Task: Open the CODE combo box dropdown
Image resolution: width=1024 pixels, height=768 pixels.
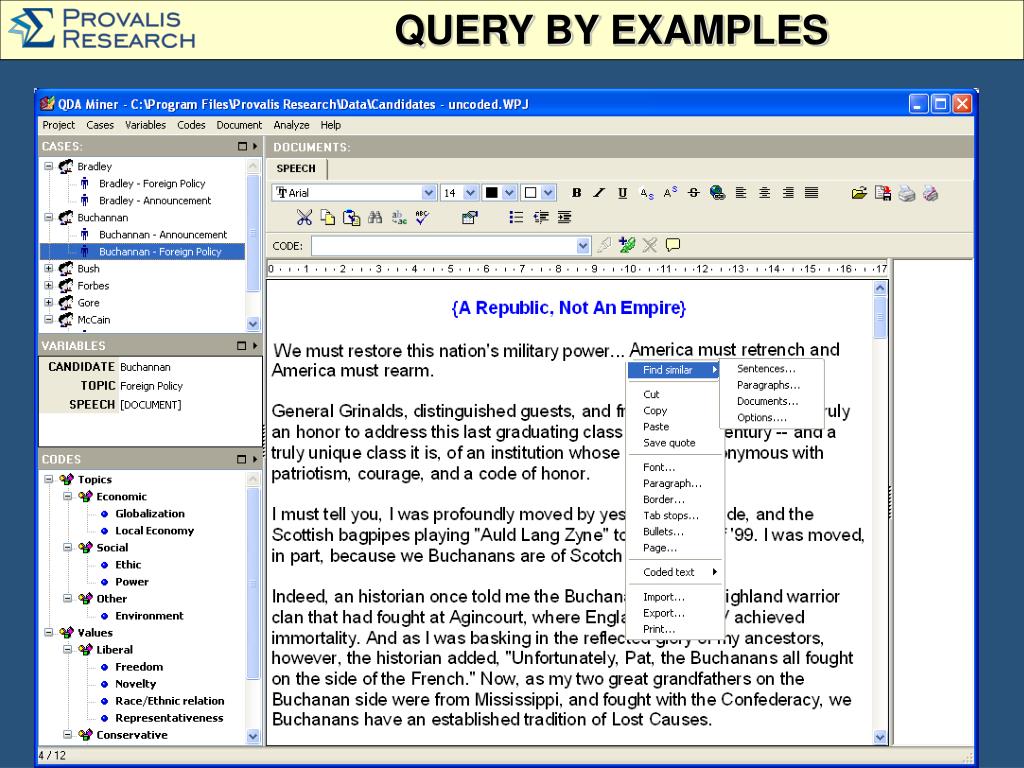Action: [583, 246]
